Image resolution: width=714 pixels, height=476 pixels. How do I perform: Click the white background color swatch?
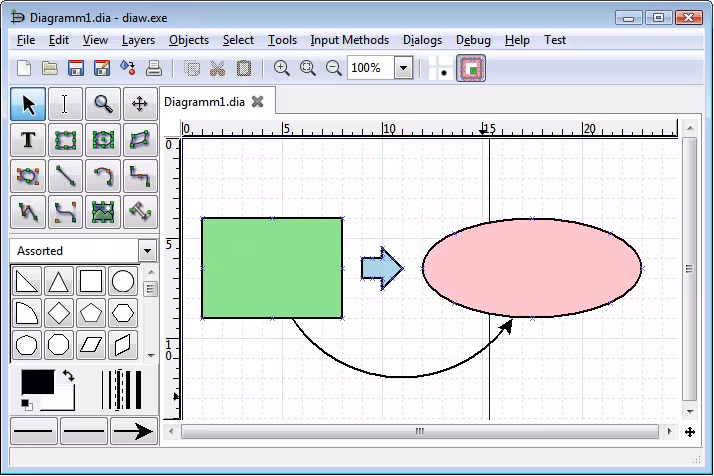point(64,402)
